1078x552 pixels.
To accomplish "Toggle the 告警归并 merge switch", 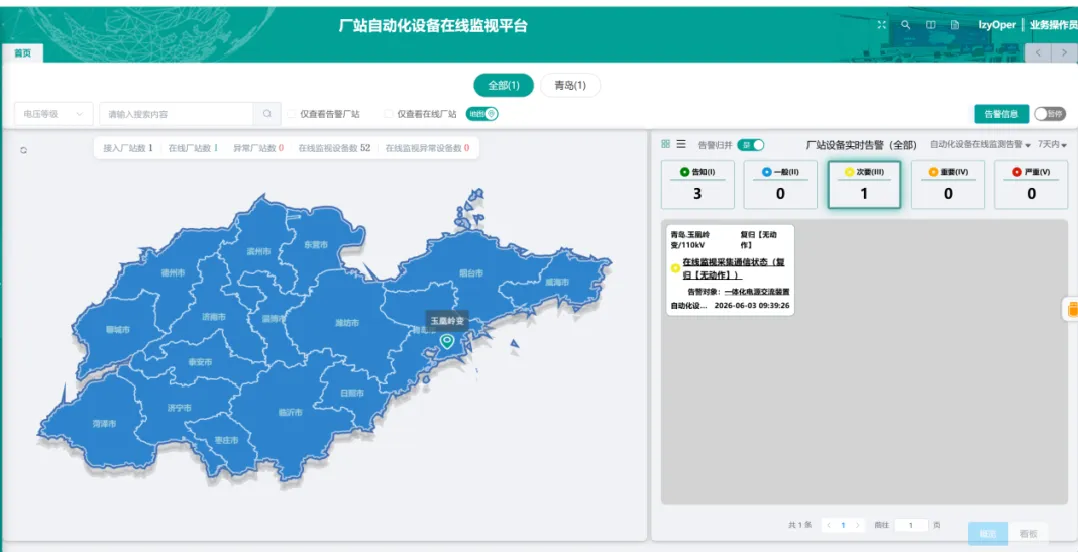I will pyautogui.click(x=751, y=145).
